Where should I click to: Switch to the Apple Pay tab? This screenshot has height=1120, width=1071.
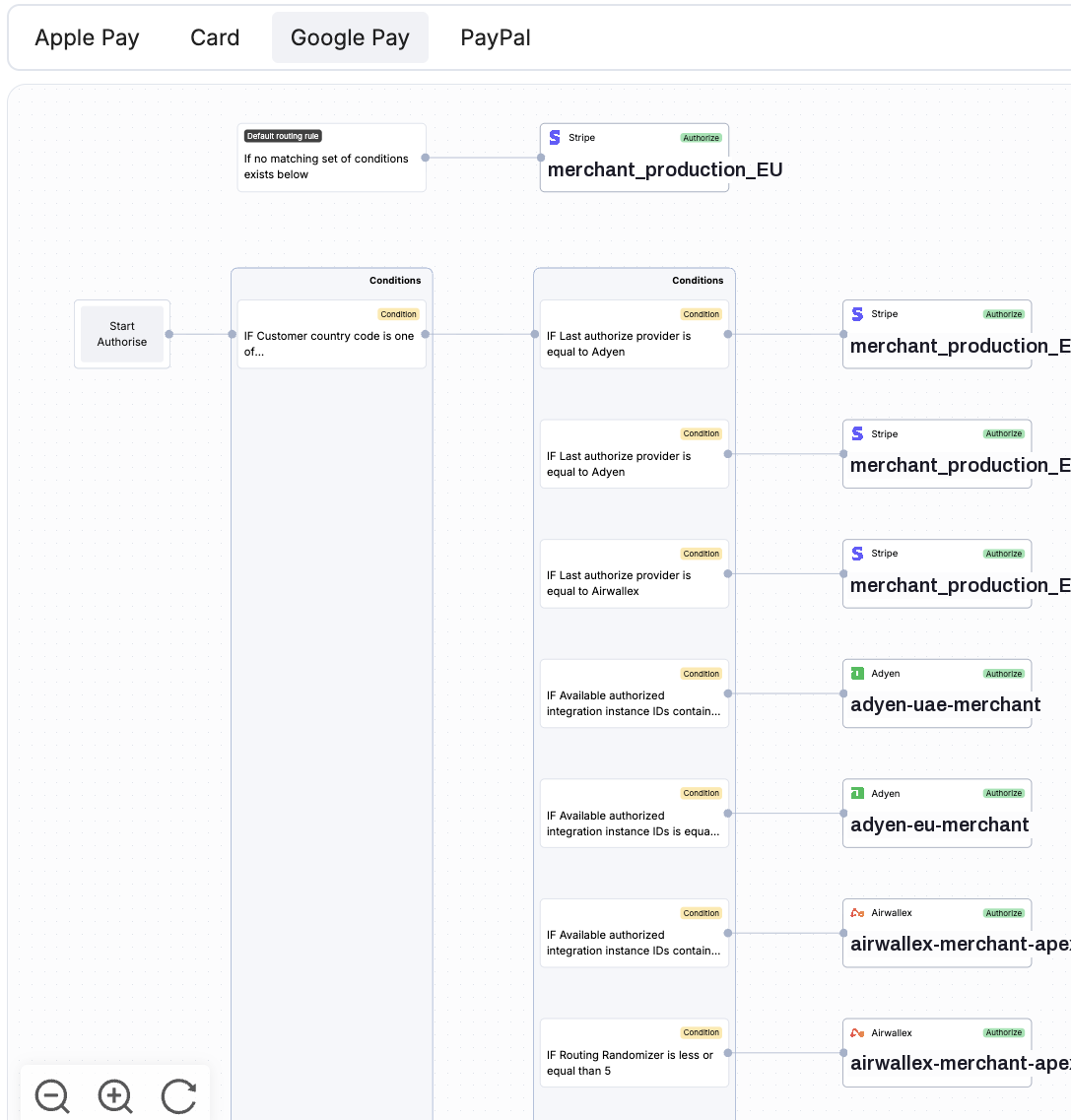pyautogui.click(x=87, y=37)
